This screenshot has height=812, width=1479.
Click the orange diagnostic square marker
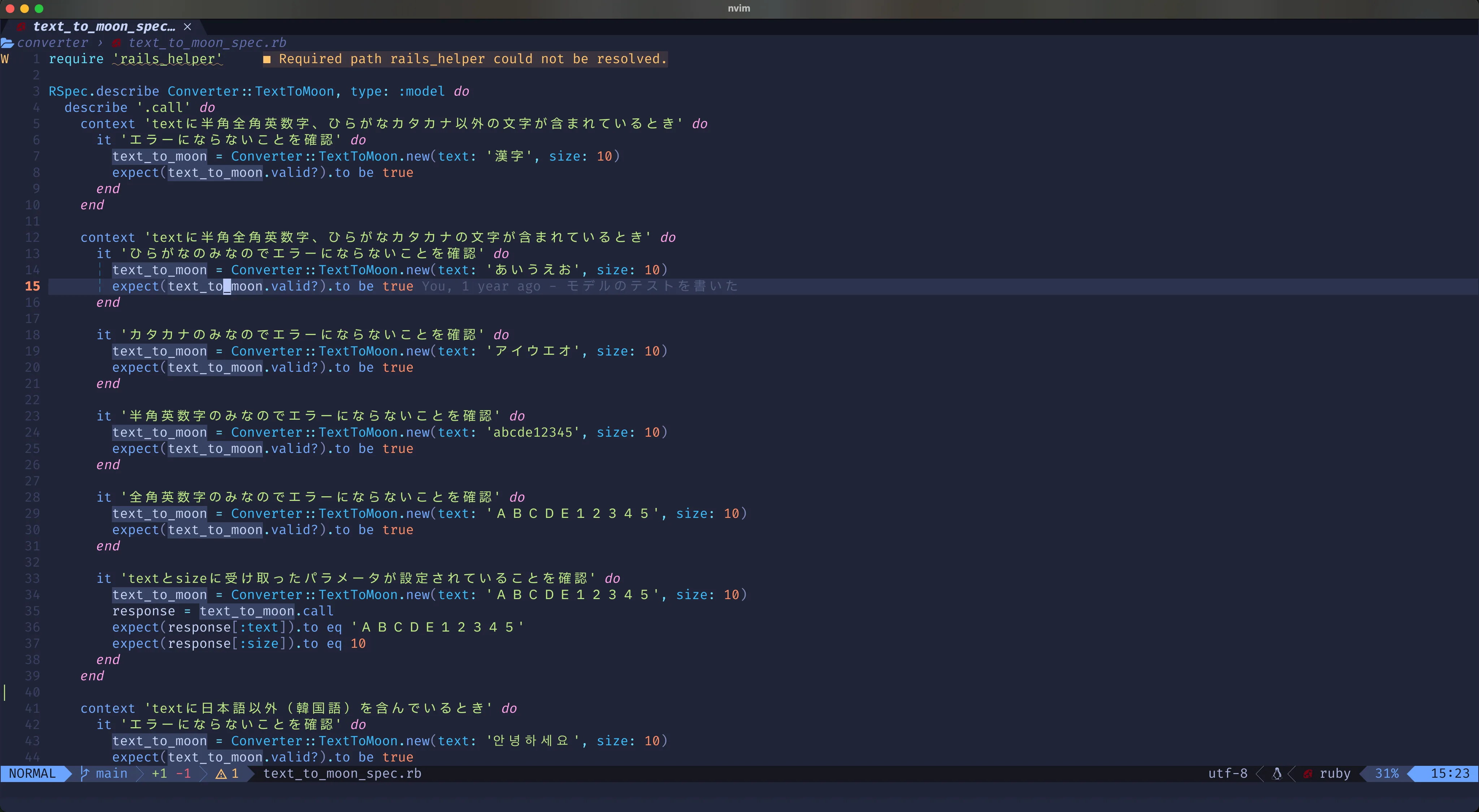tap(267, 59)
